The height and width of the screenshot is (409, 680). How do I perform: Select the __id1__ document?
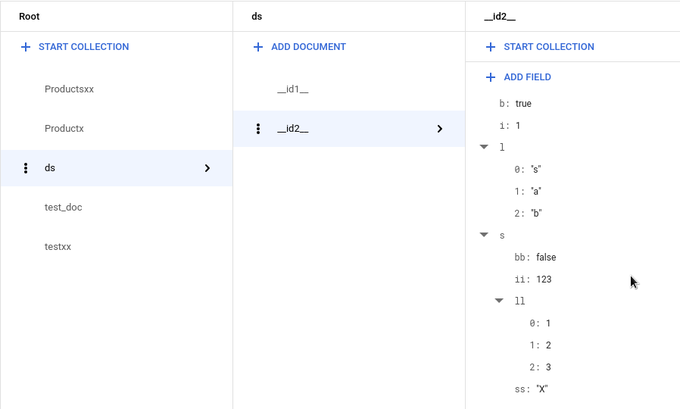click(x=293, y=89)
